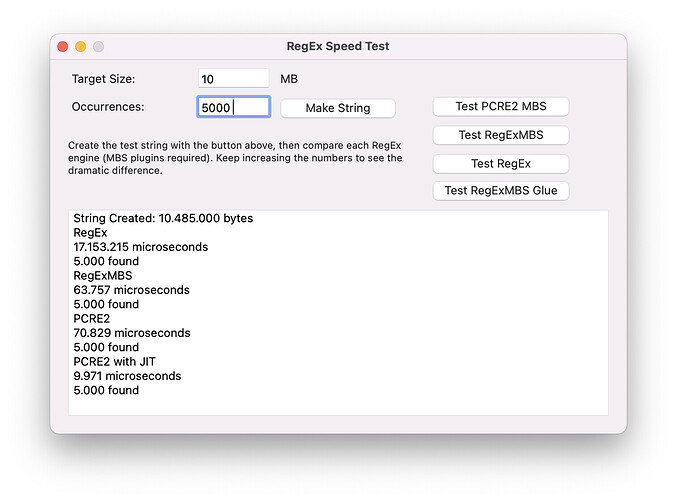Close the RegEx Speed Test window
Viewport: 677px width, 500px height.
click(x=63, y=46)
